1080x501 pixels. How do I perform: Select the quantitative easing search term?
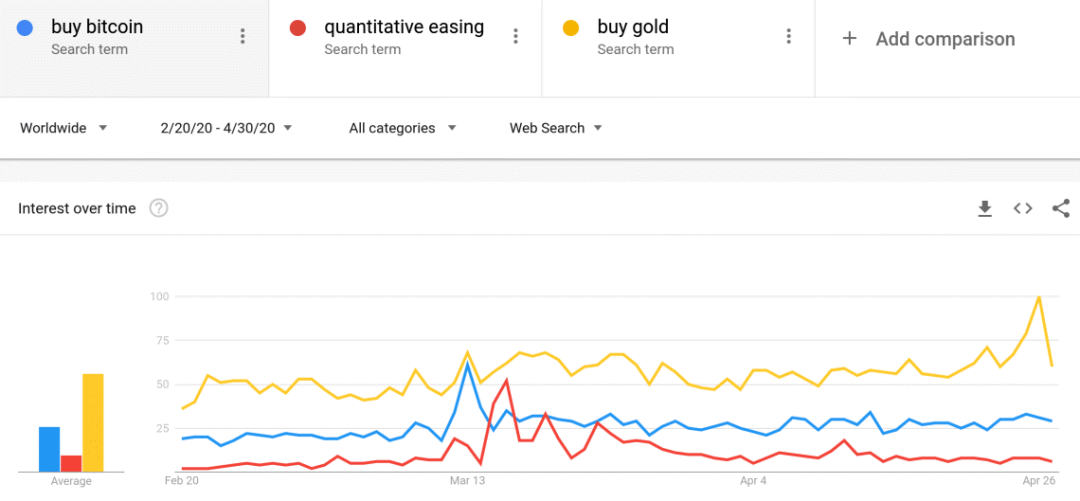pos(404,27)
